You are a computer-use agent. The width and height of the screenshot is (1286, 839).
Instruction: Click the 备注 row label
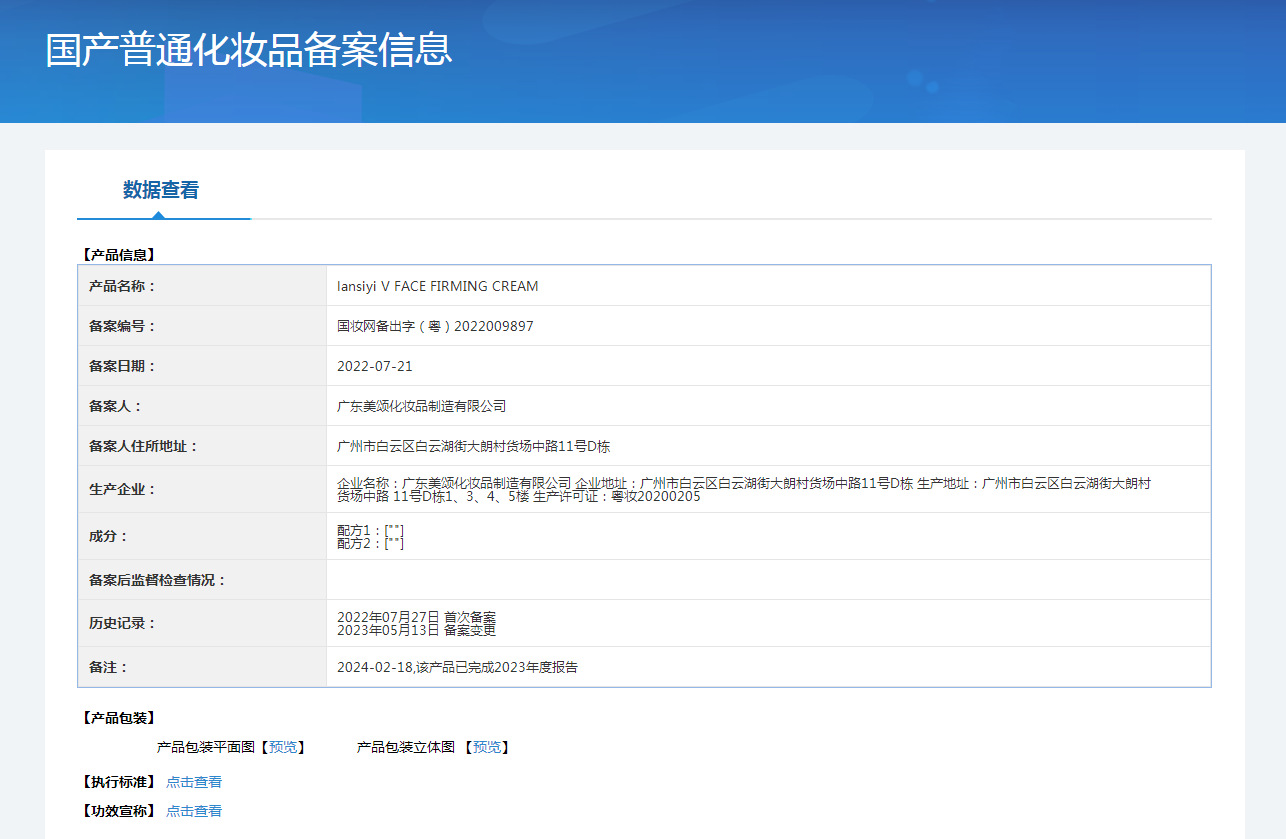pyautogui.click(x=109, y=667)
